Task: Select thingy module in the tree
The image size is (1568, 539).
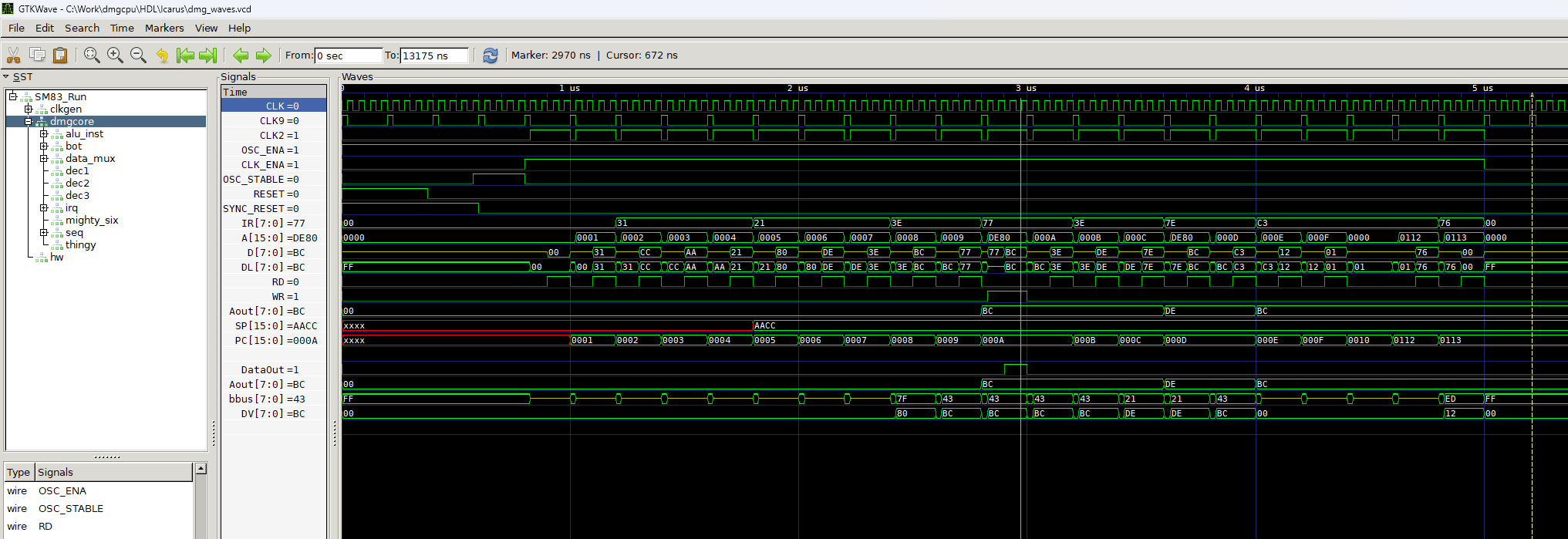Action: 81,244
